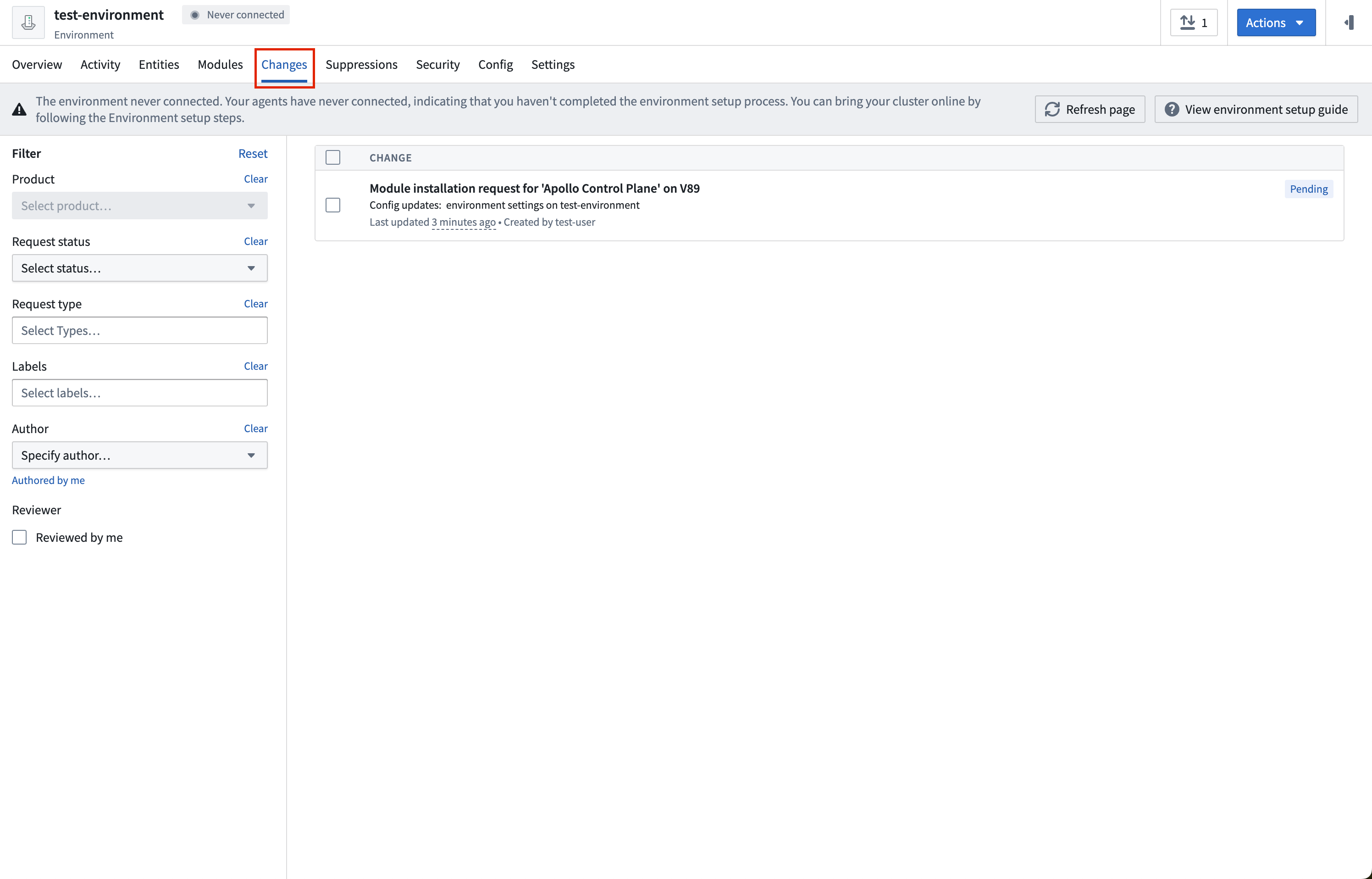Select the Request type input field
The image size is (1372, 879).
140,330
